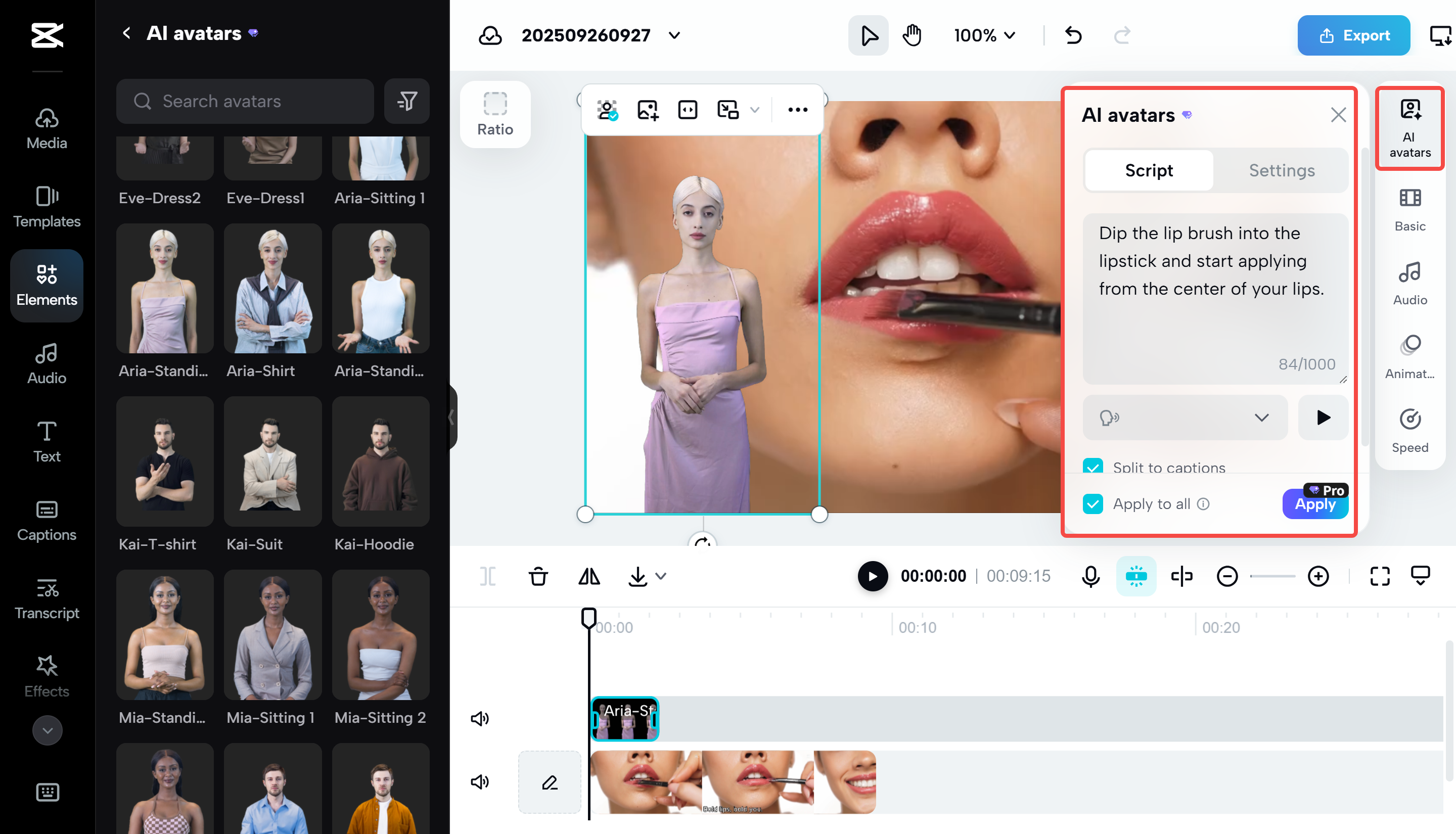The height and width of the screenshot is (834, 1456).
Task: Mirror the selected clip horizontally
Action: click(x=589, y=576)
